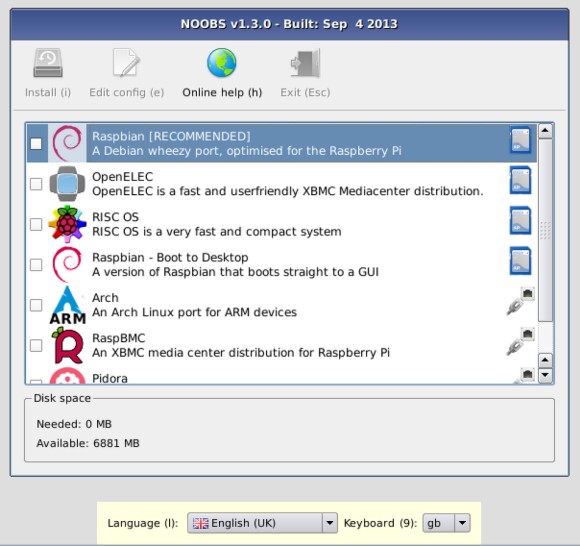Open Online help globe icon
Image resolution: width=580 pixels, height=546 pixels.
pyautogui.click(x=222, y=63)
